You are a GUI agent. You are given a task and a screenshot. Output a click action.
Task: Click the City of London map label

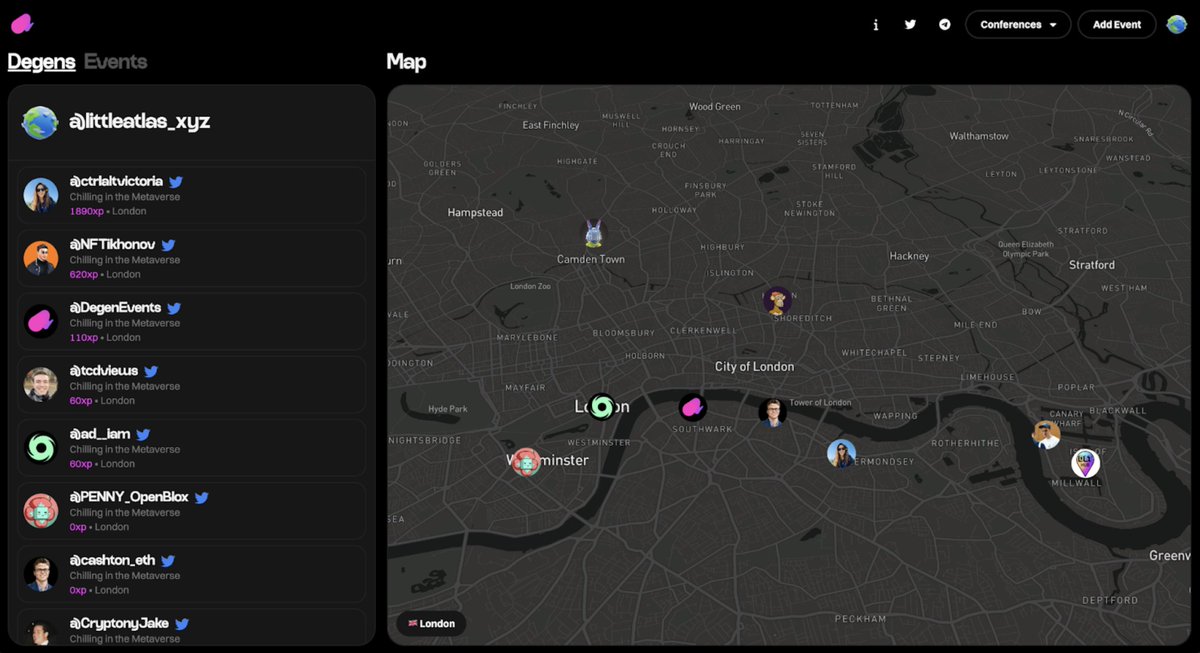(754, 367)
